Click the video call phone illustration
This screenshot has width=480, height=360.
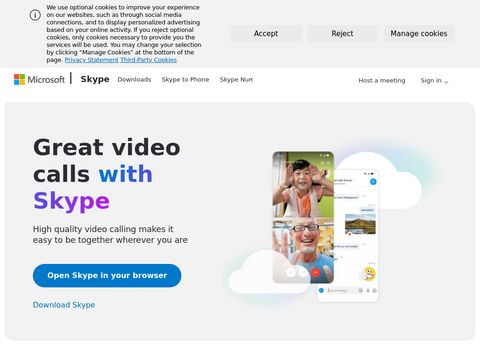coord(303,217)
